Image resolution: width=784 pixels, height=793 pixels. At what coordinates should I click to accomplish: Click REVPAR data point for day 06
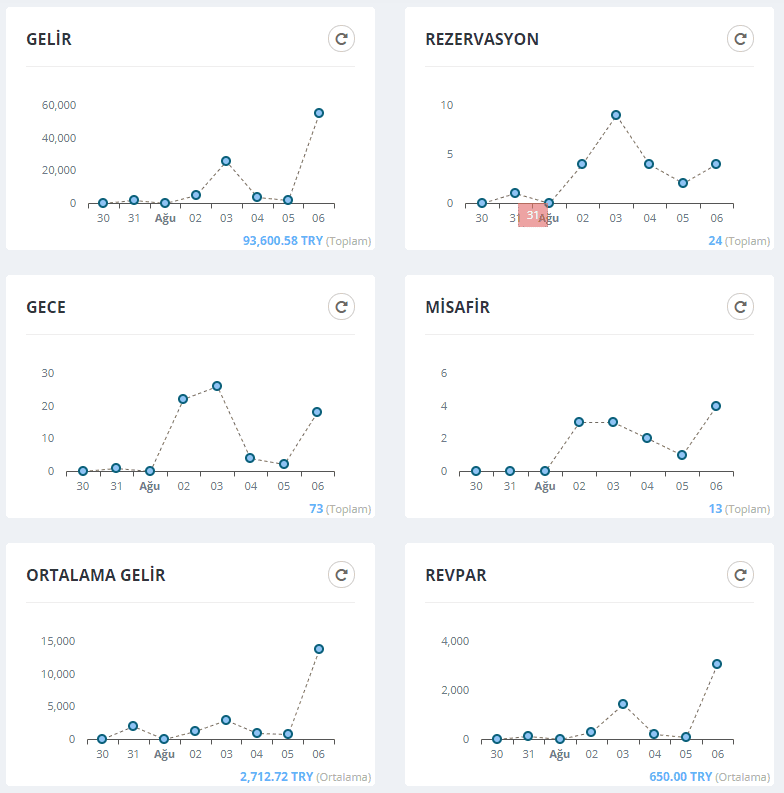(717, 664)
